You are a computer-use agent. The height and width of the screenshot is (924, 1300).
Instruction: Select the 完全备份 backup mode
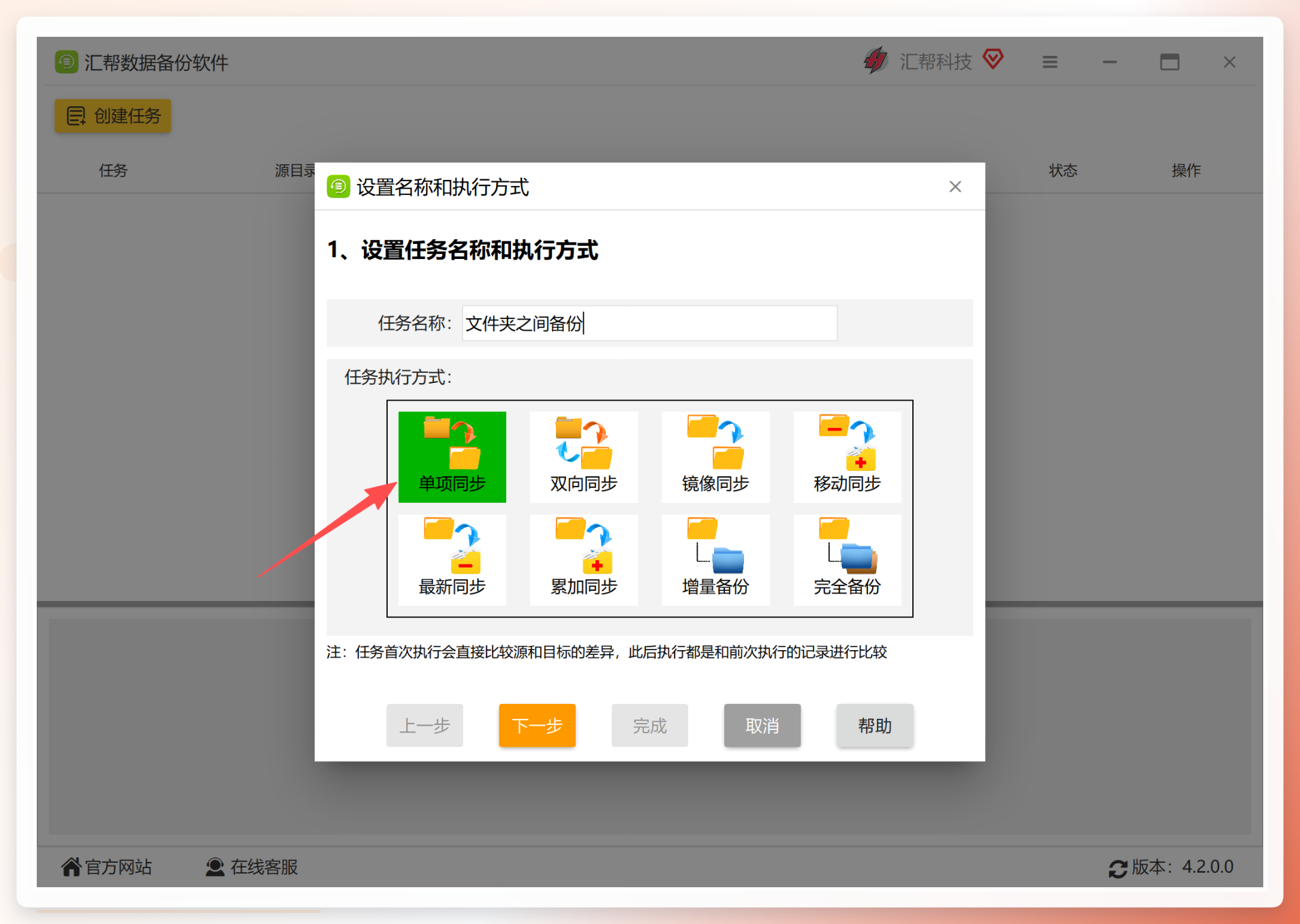pyautogui.click(x=847, y=559)
